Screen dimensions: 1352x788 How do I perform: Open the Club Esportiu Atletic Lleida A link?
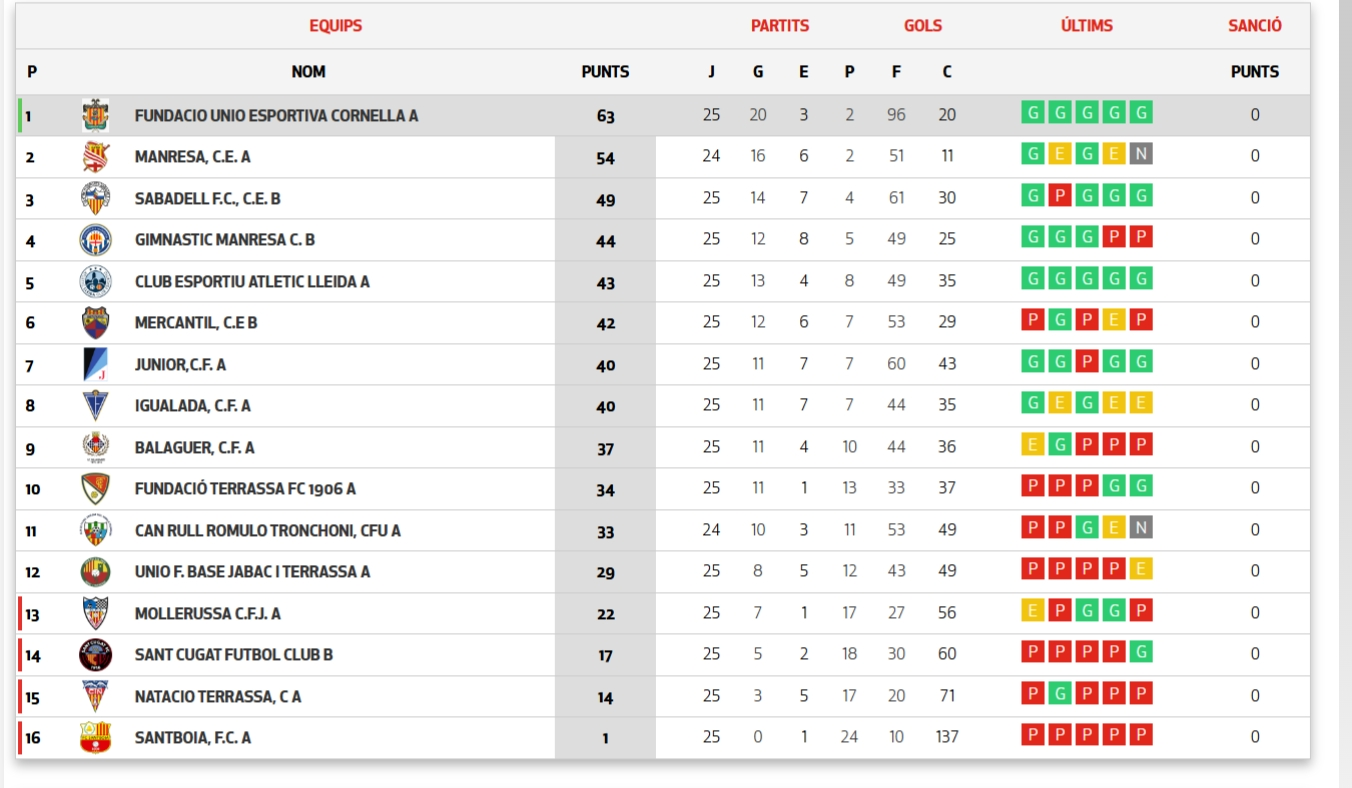[x=252, y=282]
